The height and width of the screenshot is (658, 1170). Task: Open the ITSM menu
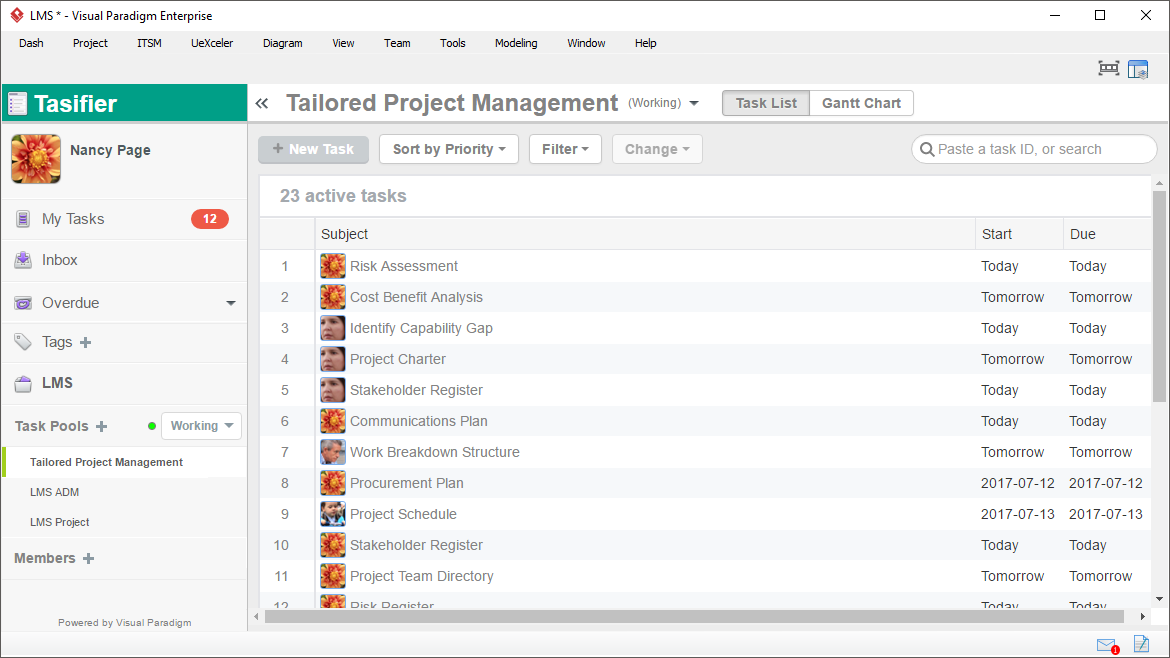[x=149, y=43]
